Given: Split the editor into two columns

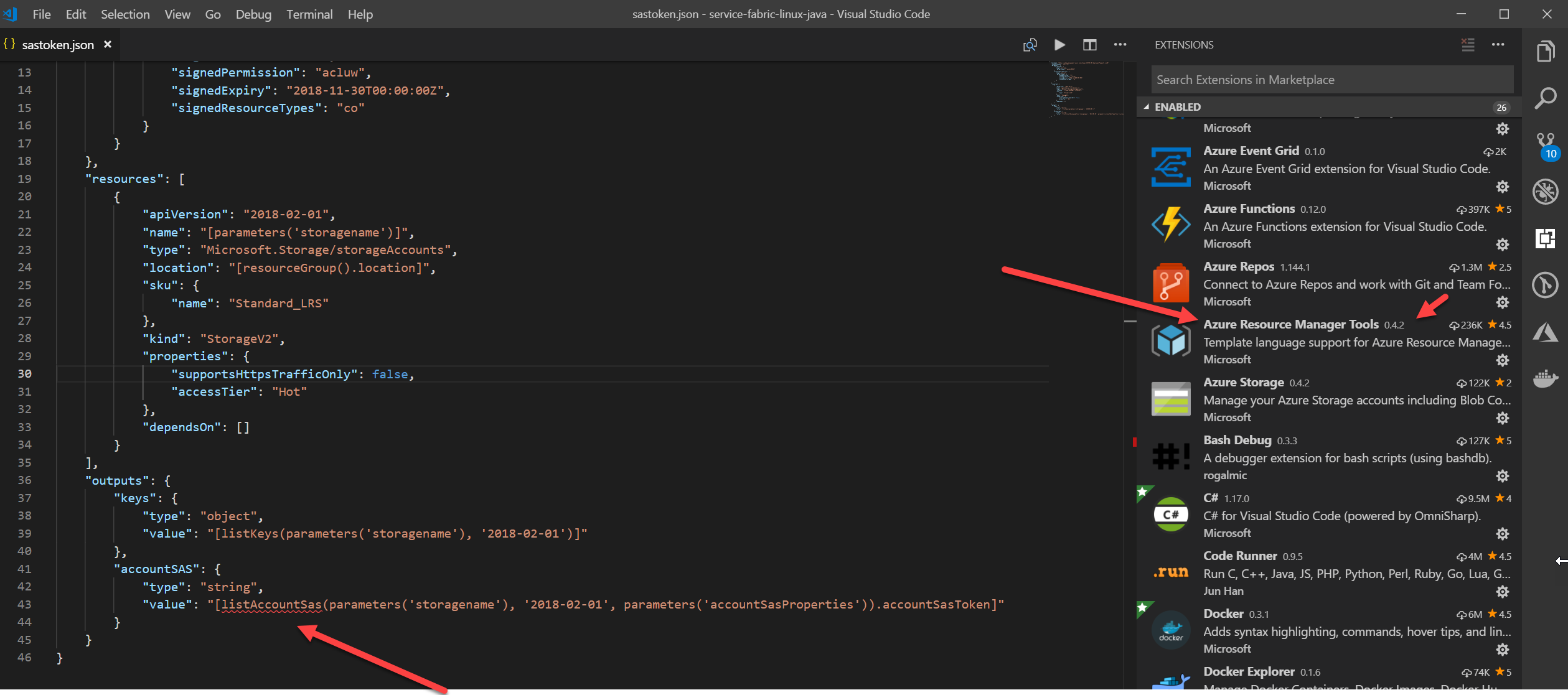Looking at the screenshot, I should [1089, 44].
